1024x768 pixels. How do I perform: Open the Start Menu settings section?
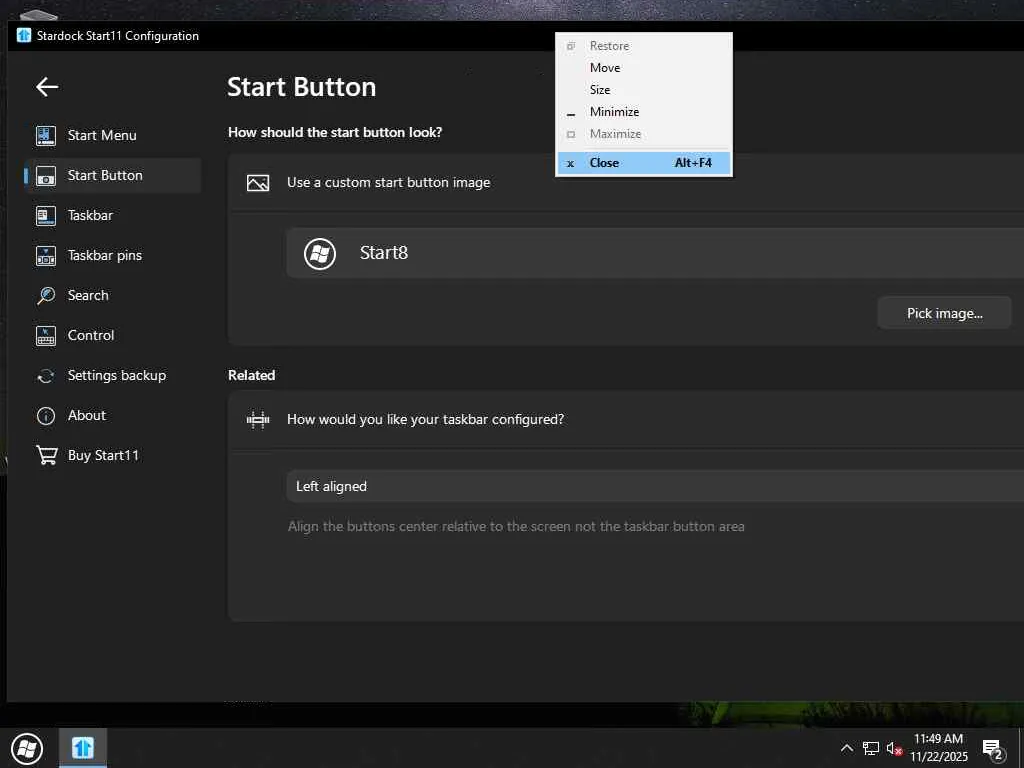coord(112,135)
